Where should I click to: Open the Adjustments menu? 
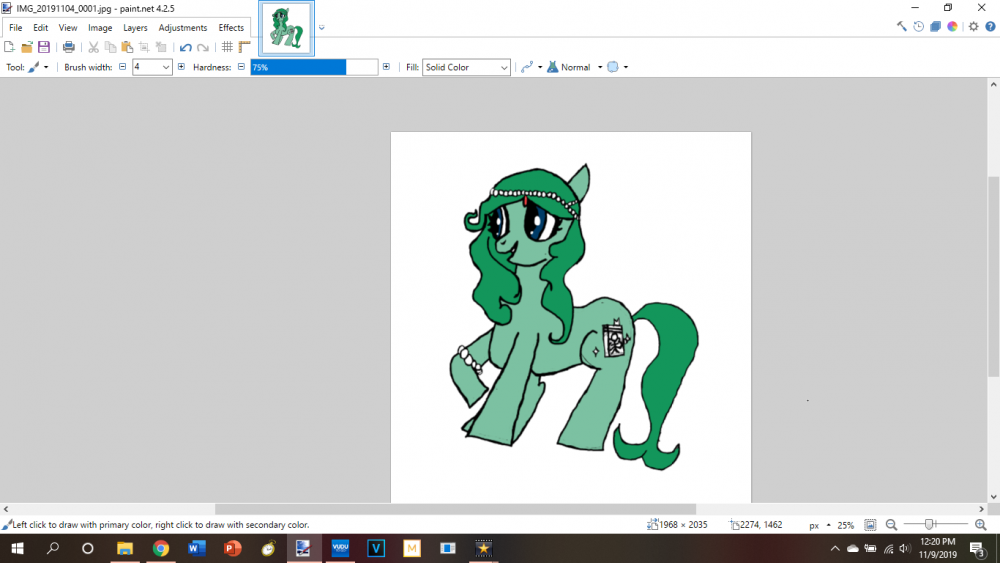tap(182, 27)
